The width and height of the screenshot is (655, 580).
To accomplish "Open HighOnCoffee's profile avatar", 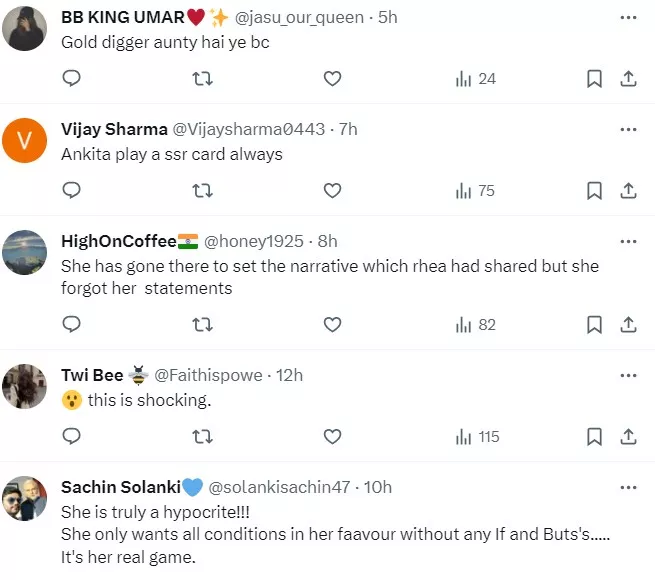I will click(x=25, y=253).
